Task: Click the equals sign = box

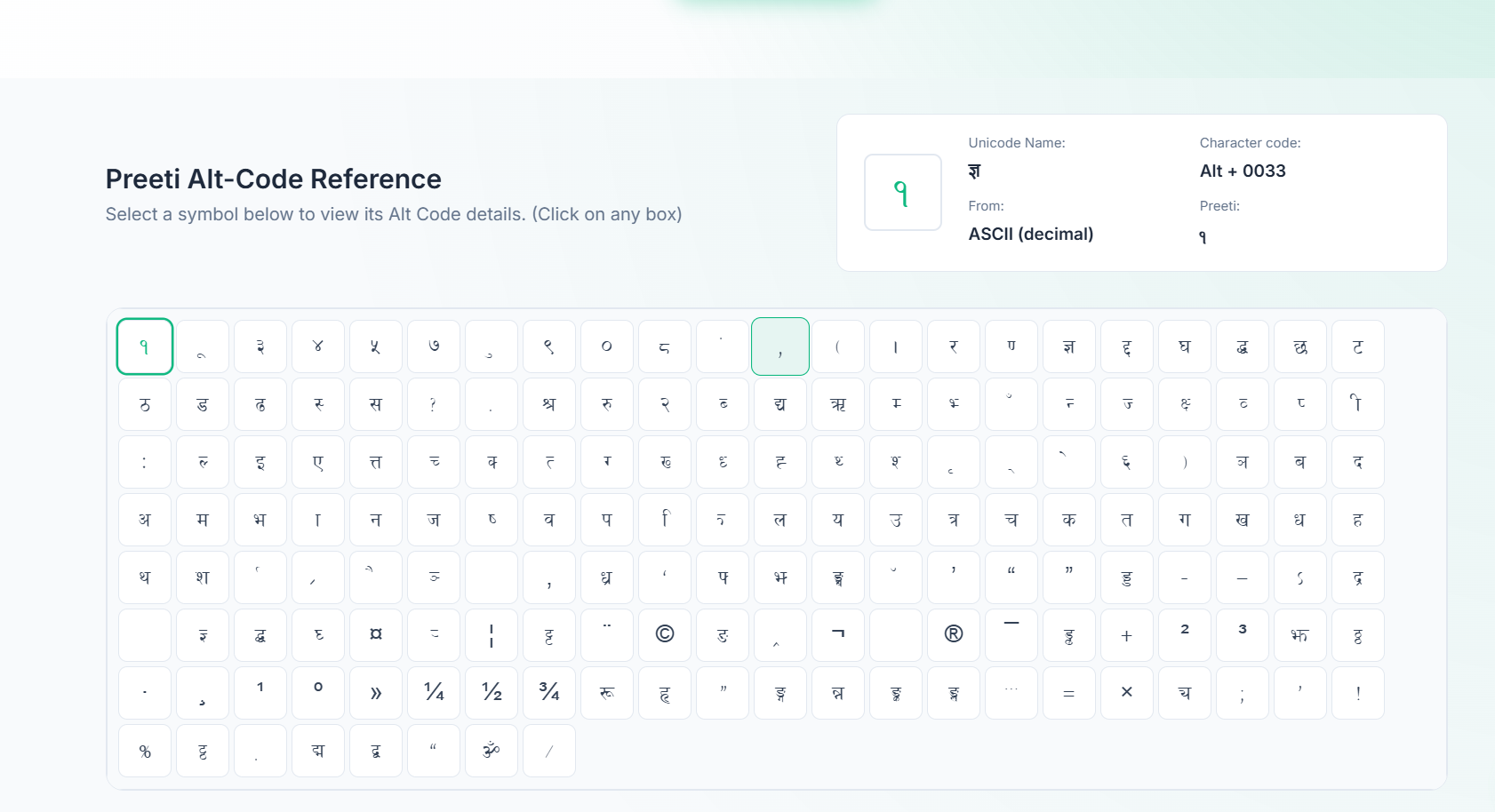Action: point(1068,692)
